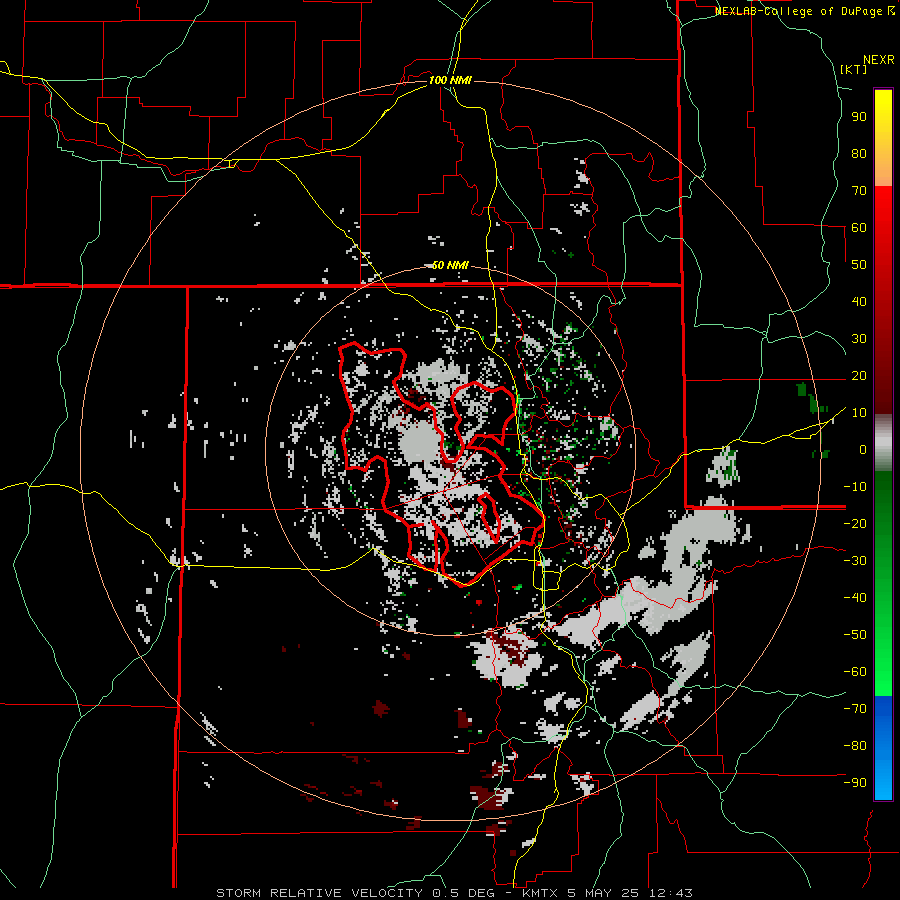
Task: Select the positive 60 knot scale label
Action: [859, 228]
